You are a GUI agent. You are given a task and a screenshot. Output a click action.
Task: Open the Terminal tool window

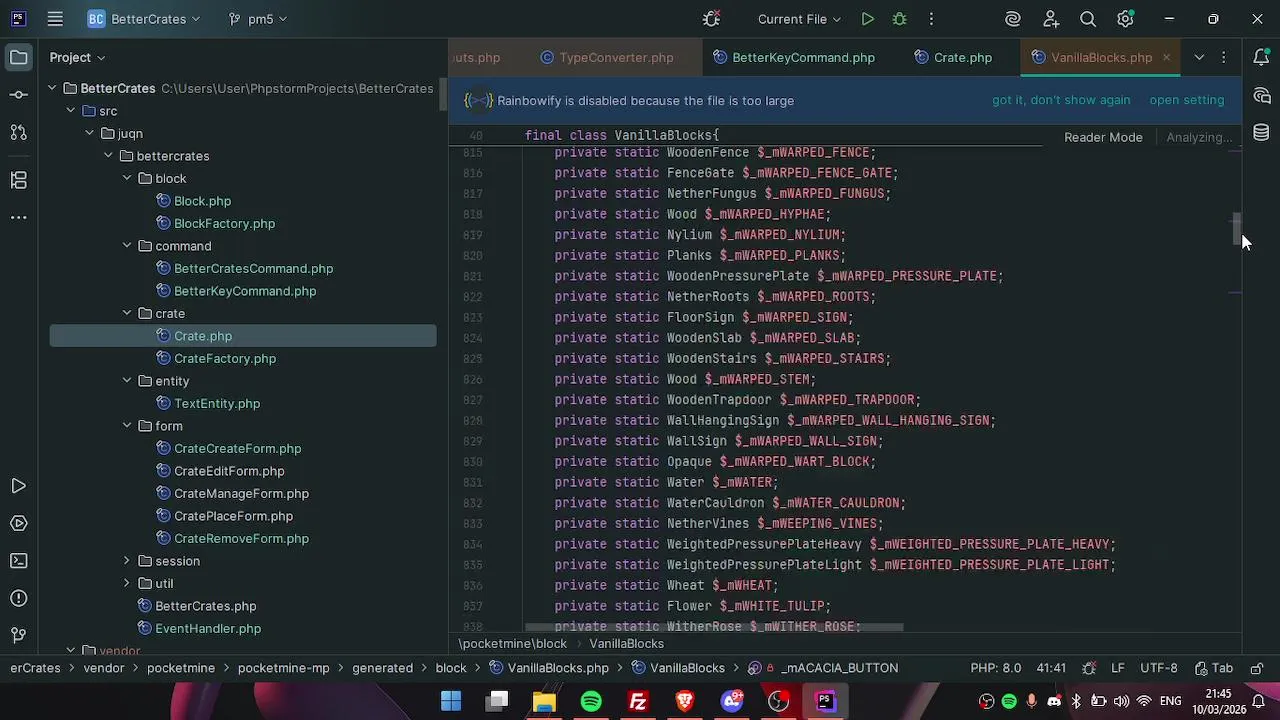click(x=18, y=561)
